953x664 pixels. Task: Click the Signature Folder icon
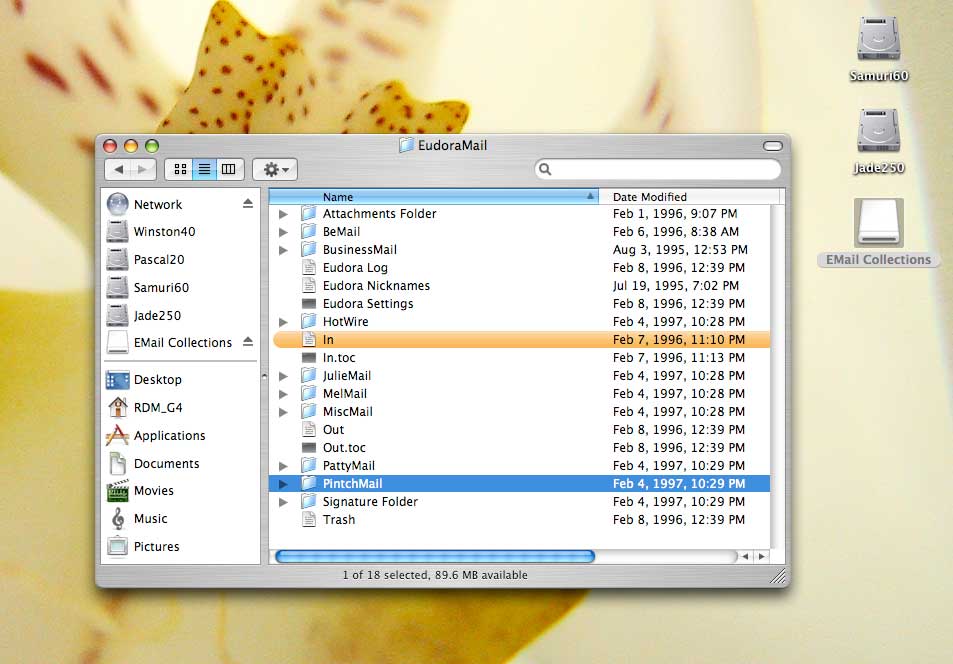pos(309,502)
